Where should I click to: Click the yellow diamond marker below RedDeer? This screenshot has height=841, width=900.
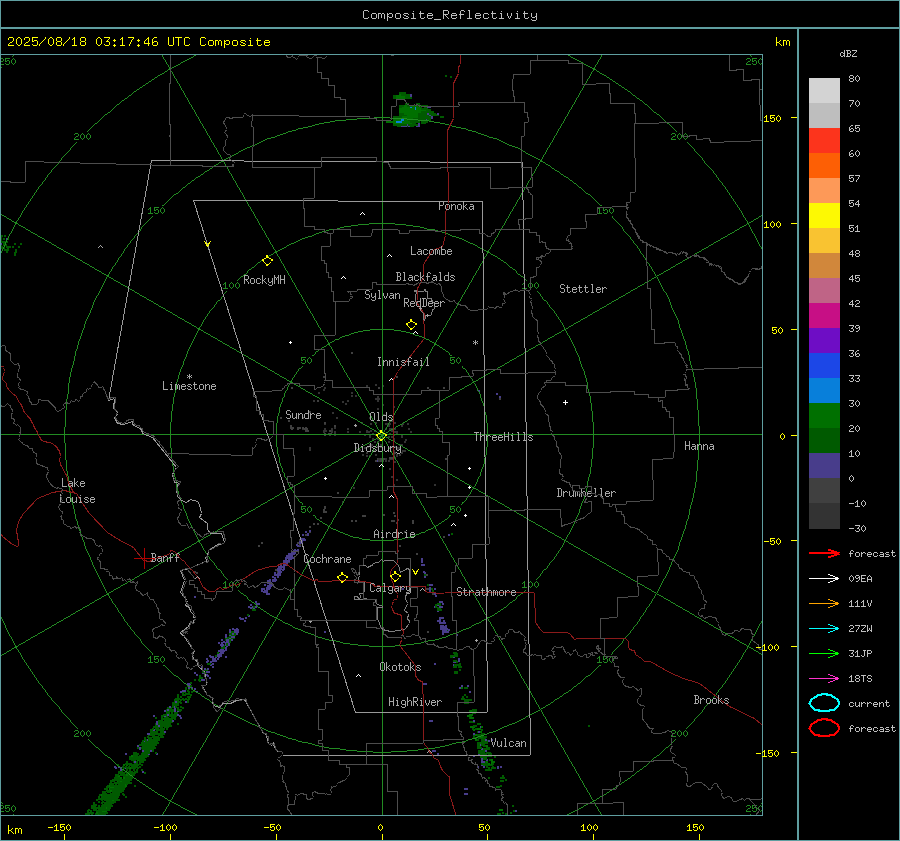[x=411, y=324]
